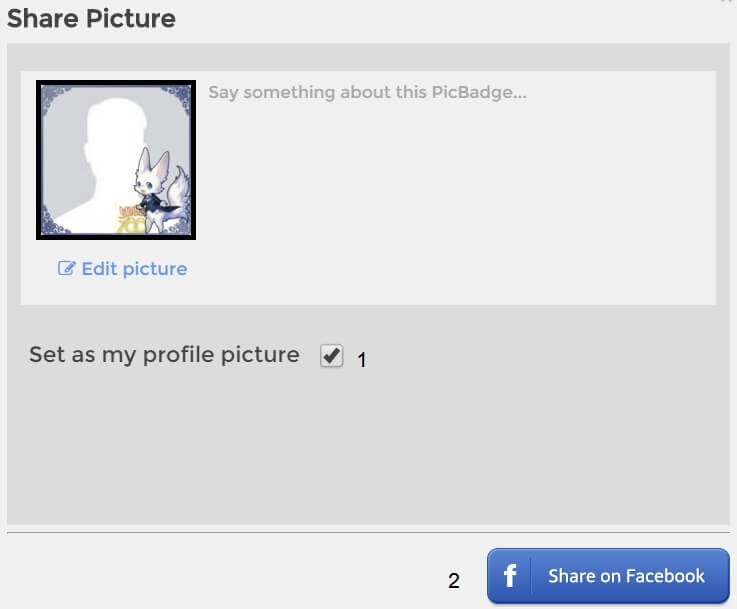Close the Share Picture dialog
Image resolution: width=737 pixels, height=609 pixels.
(x=728, y=1)
